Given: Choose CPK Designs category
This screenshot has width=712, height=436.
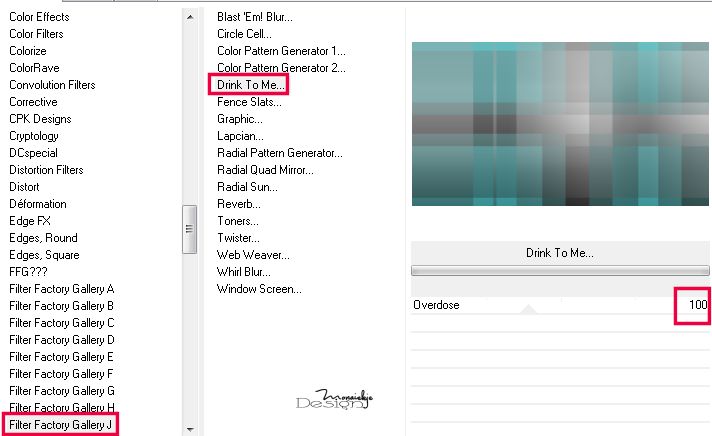Looking at the screenshot, I should 40,119.
